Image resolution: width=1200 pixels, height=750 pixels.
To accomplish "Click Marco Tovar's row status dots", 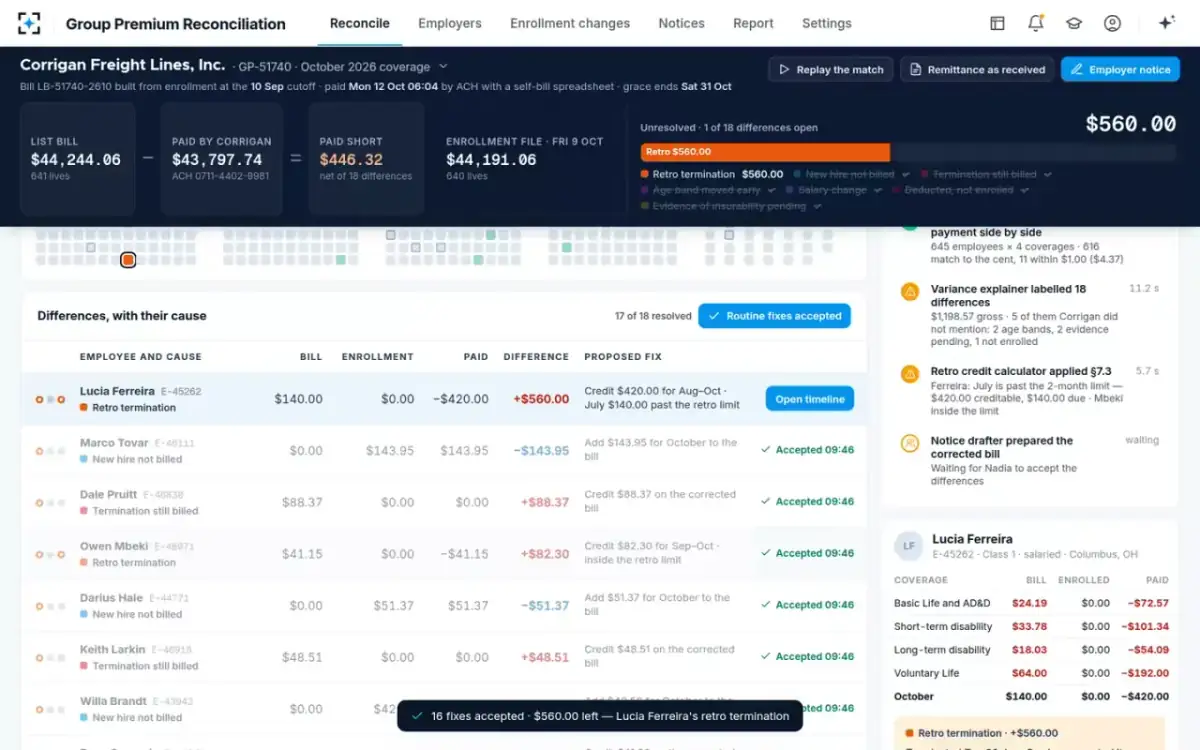I will pos(50,451).
